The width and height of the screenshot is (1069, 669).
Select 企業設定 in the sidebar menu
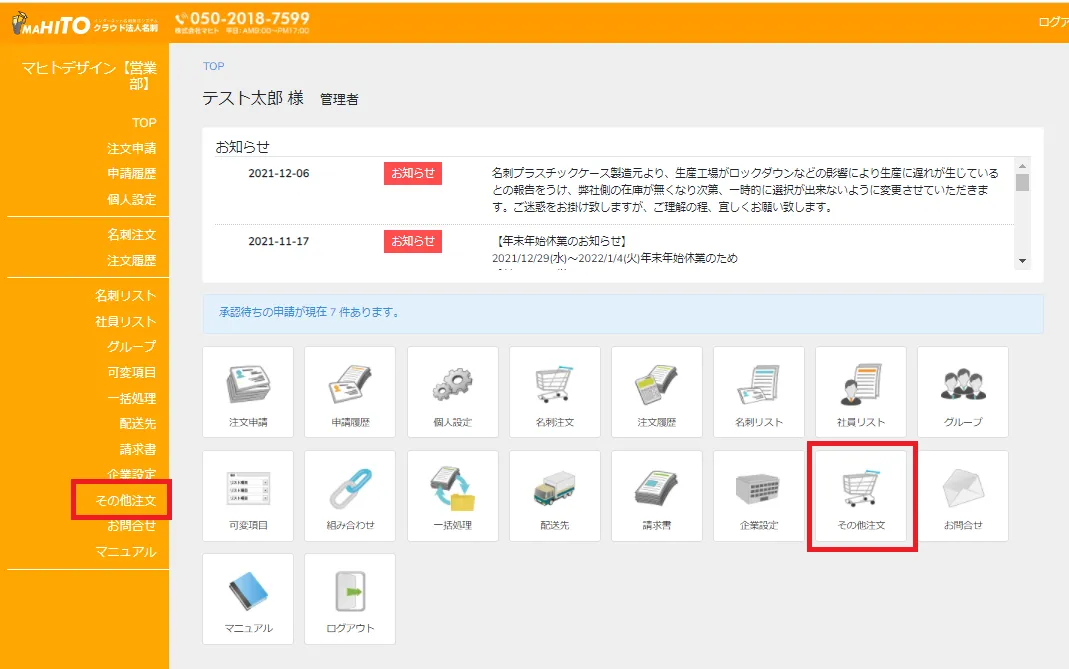point(134,474)
